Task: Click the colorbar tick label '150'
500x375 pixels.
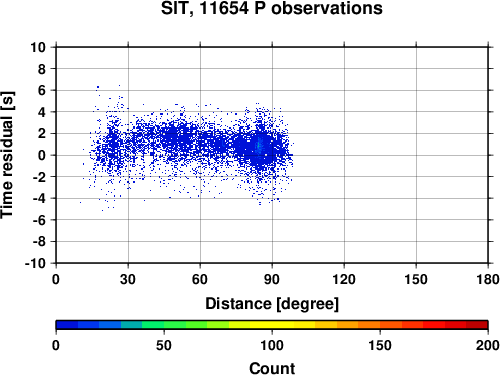Action: coord(380,346)
